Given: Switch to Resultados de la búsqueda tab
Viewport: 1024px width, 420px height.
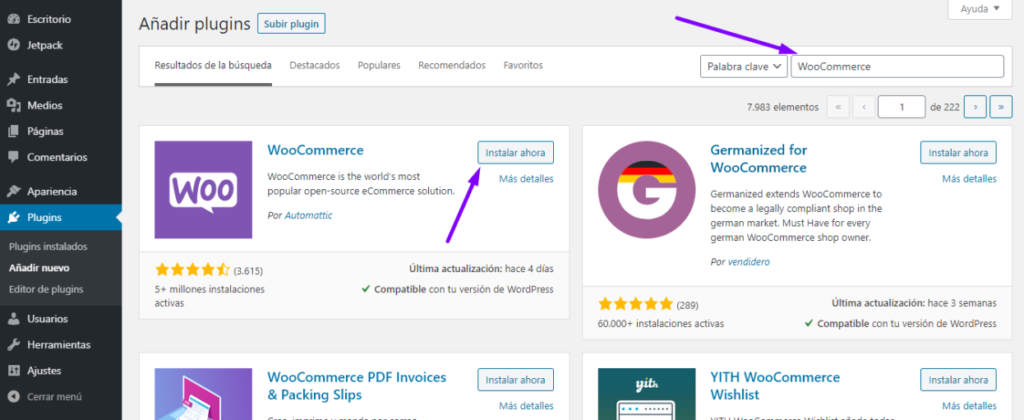Looking at the screenshot, I should point(213,65).
